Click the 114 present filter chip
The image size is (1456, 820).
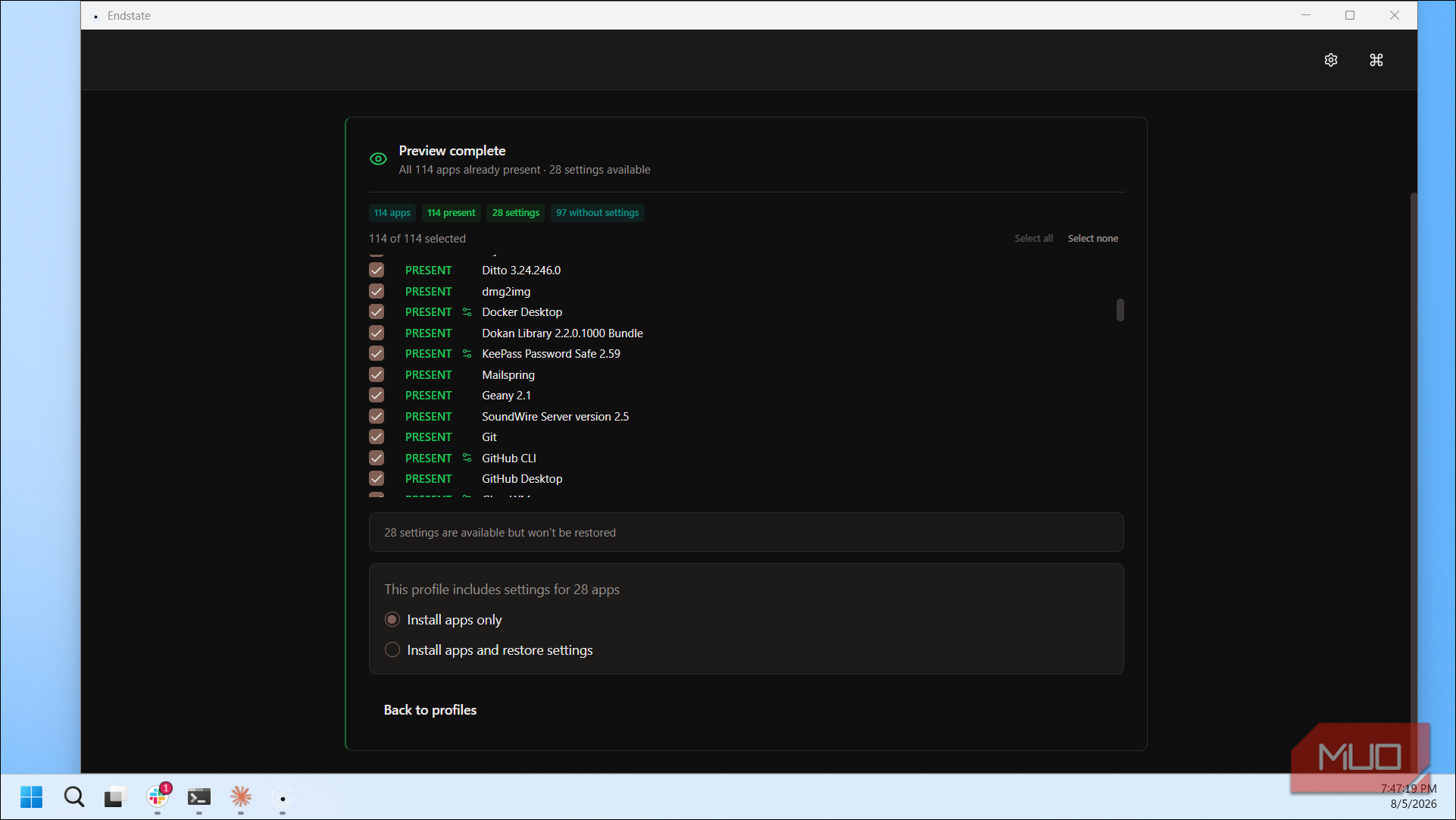point(451,213)
